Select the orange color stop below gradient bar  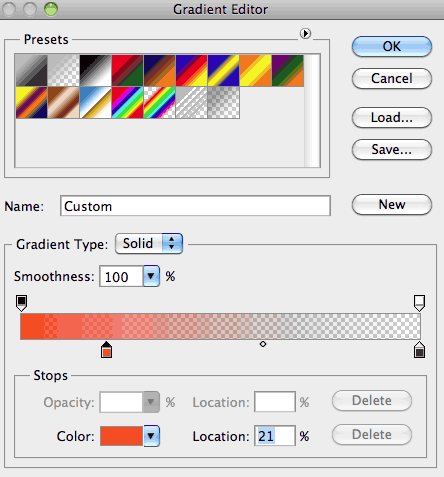[106, 350]
